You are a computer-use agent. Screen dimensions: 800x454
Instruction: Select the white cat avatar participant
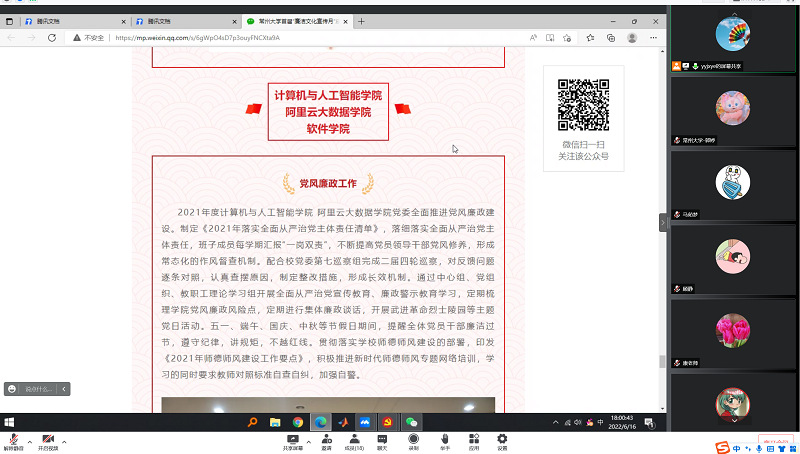733,183
